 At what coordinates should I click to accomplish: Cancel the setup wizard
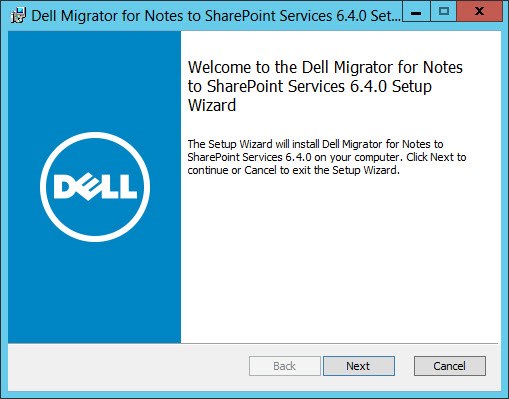tap(450, 366)
